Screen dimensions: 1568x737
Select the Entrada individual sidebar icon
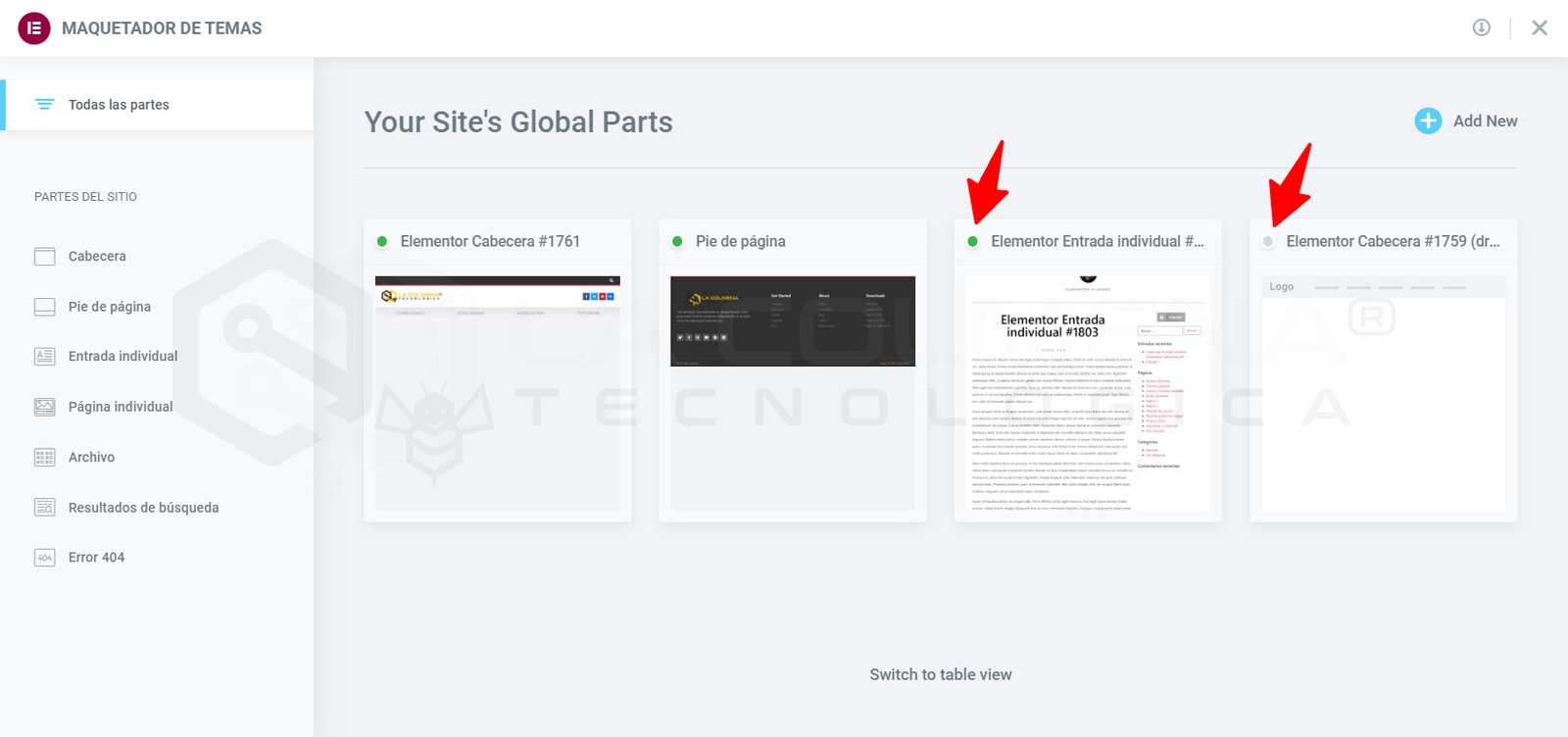45,357
